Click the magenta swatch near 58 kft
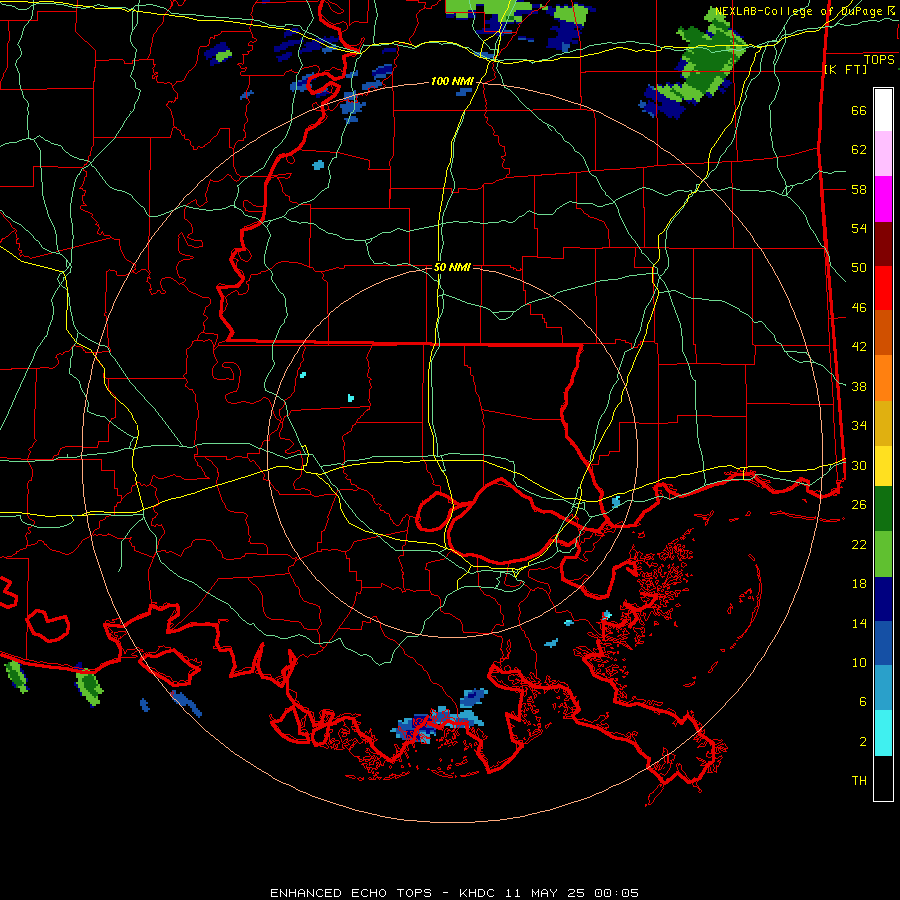Viewport: 900px width, 900px height. coord(883,199)
